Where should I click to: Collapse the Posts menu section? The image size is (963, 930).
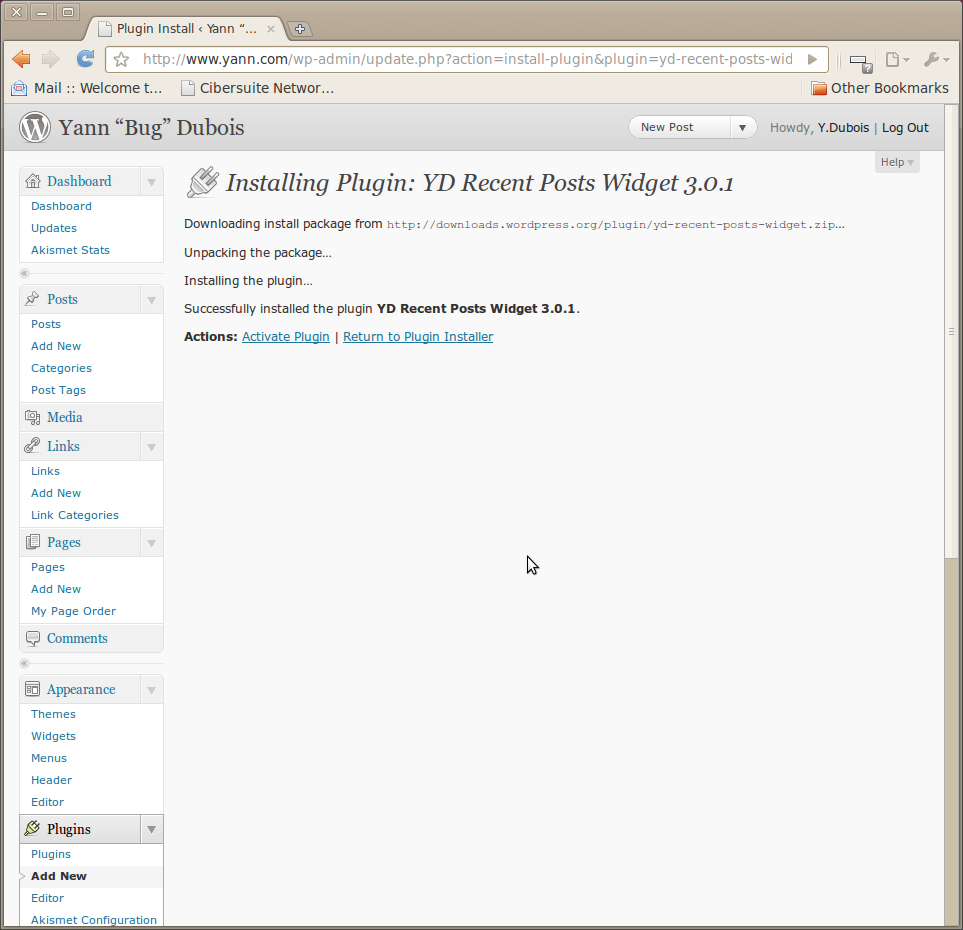(151, 300)
